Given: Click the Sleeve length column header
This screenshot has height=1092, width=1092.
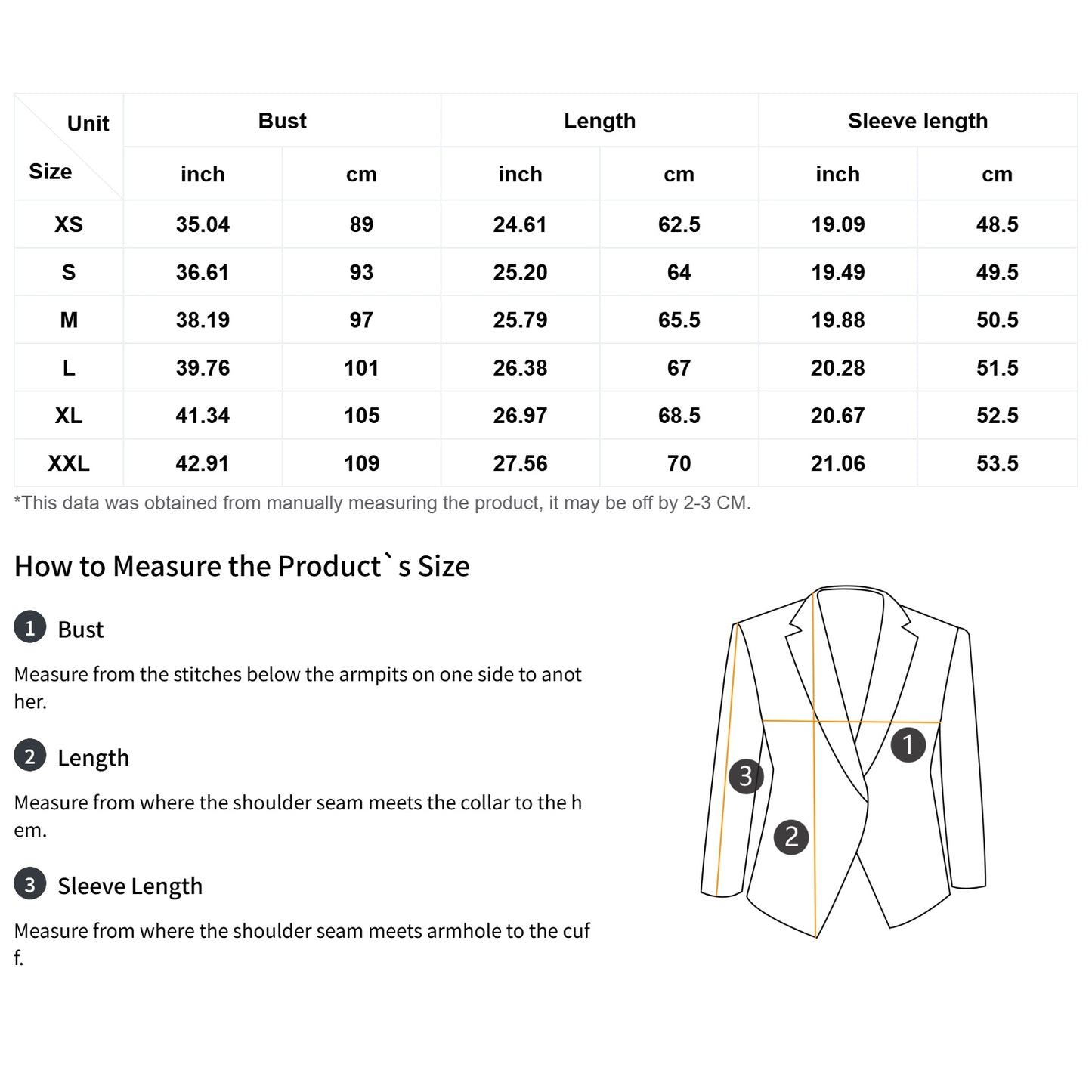Looking at the screenshot, I should [x=917, y=121].
